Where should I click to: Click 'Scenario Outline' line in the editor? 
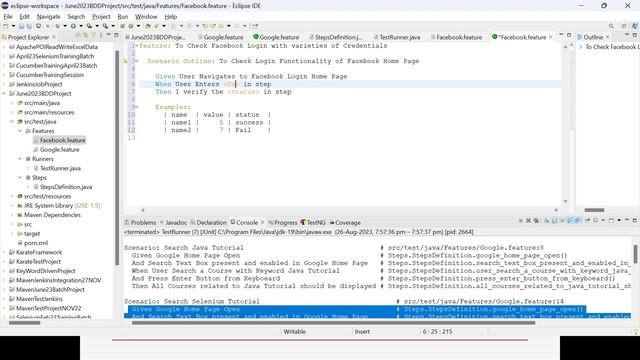283,61
